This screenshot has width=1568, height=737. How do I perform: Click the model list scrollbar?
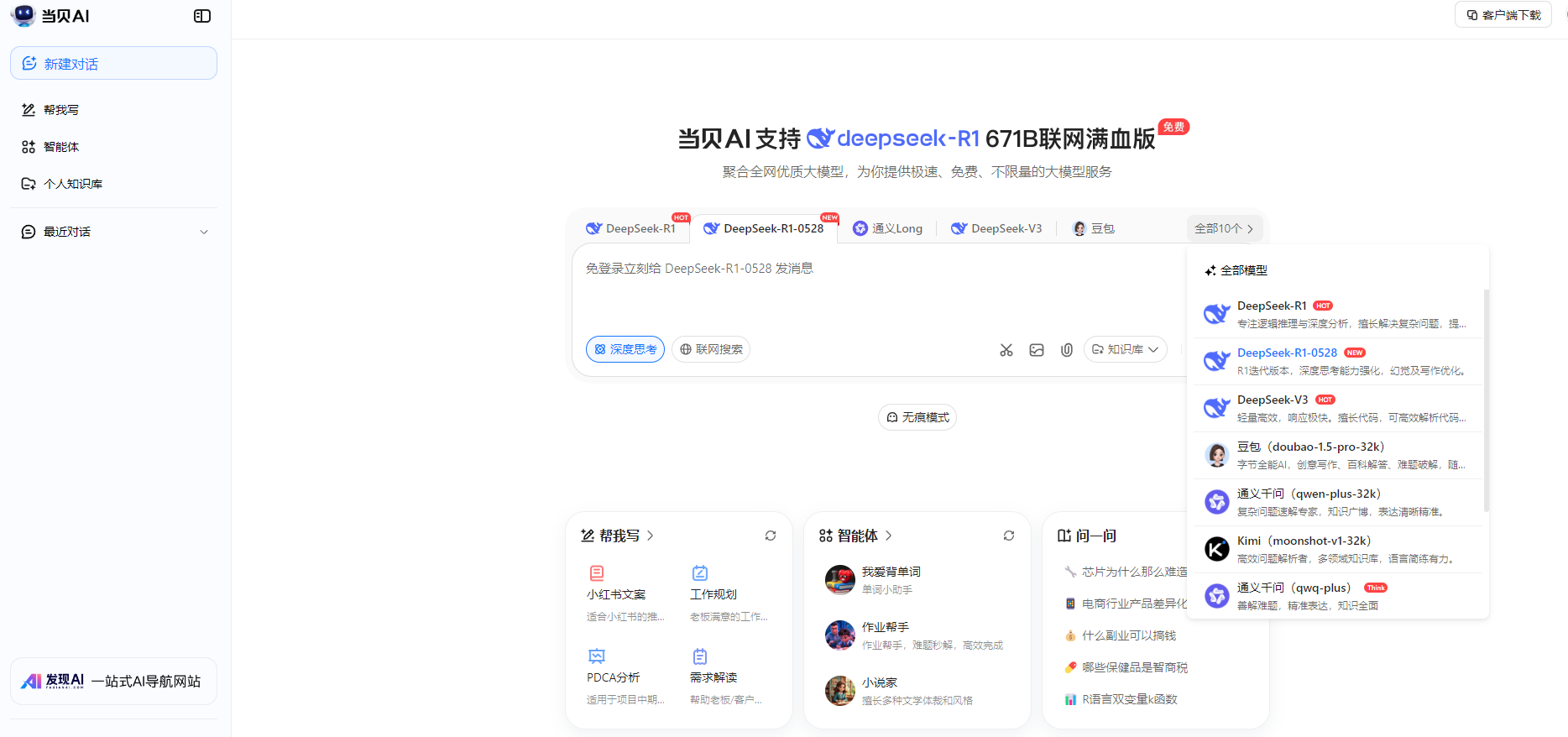(x=1486, y=401)
